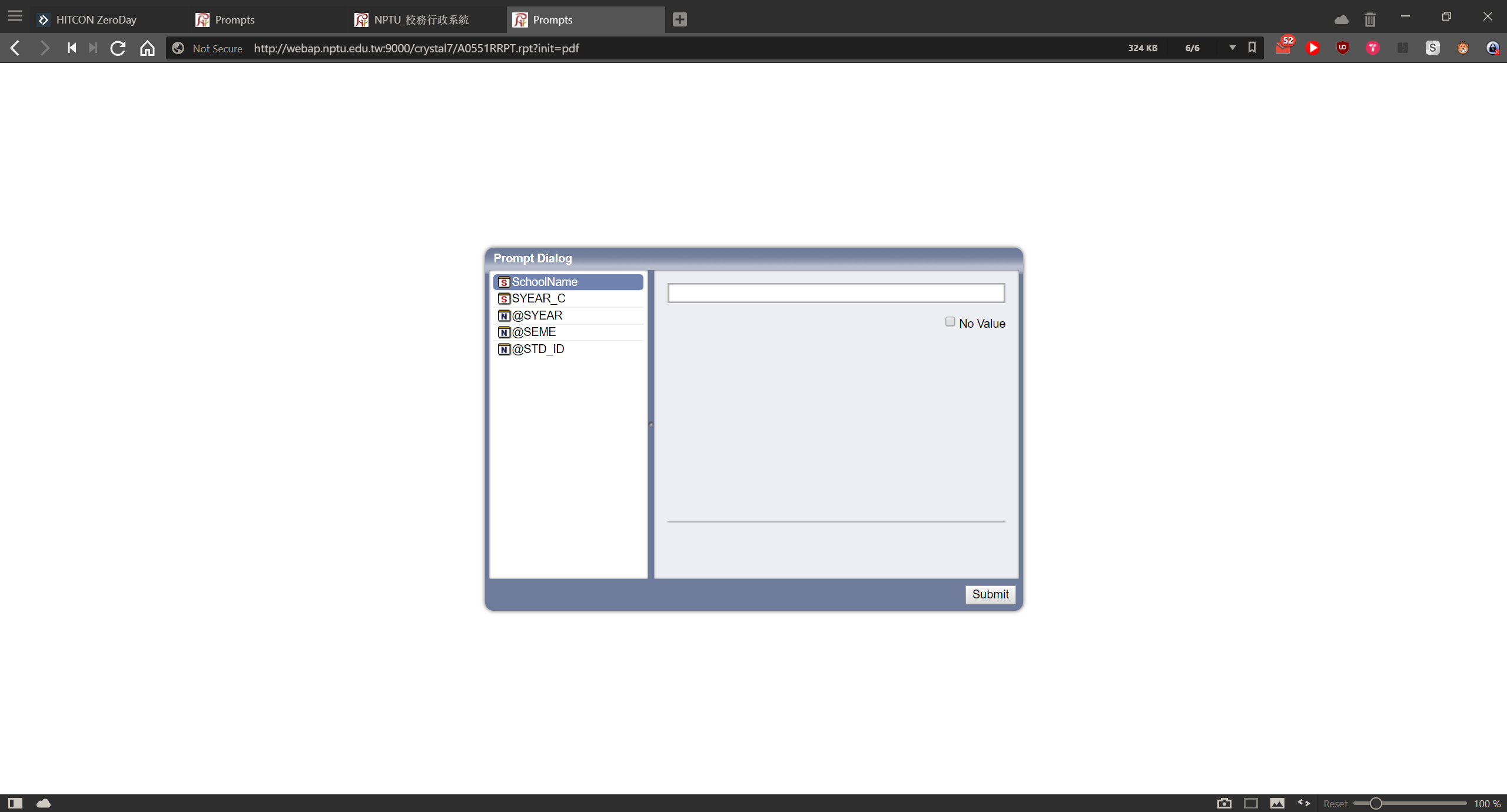Open the red play button extension
Screen dimensions: 1507x812
(1313, 48)
